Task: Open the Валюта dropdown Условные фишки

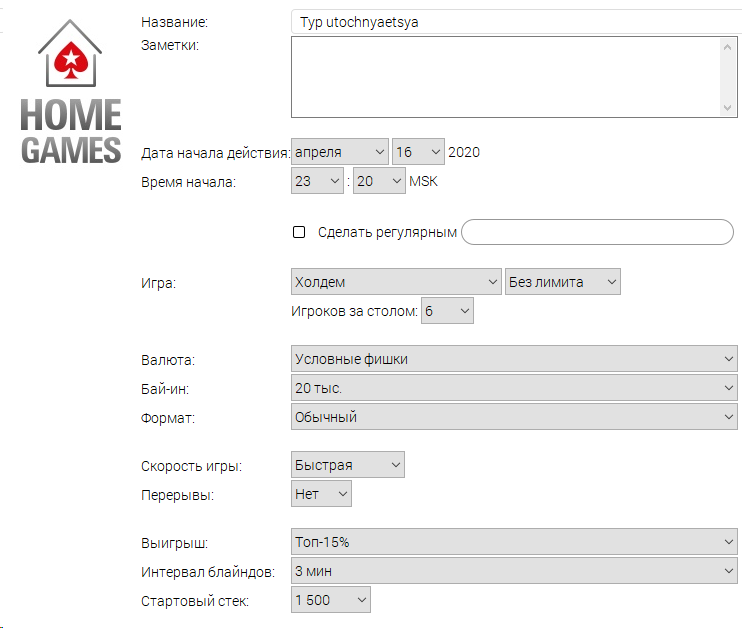Action: 514,359
